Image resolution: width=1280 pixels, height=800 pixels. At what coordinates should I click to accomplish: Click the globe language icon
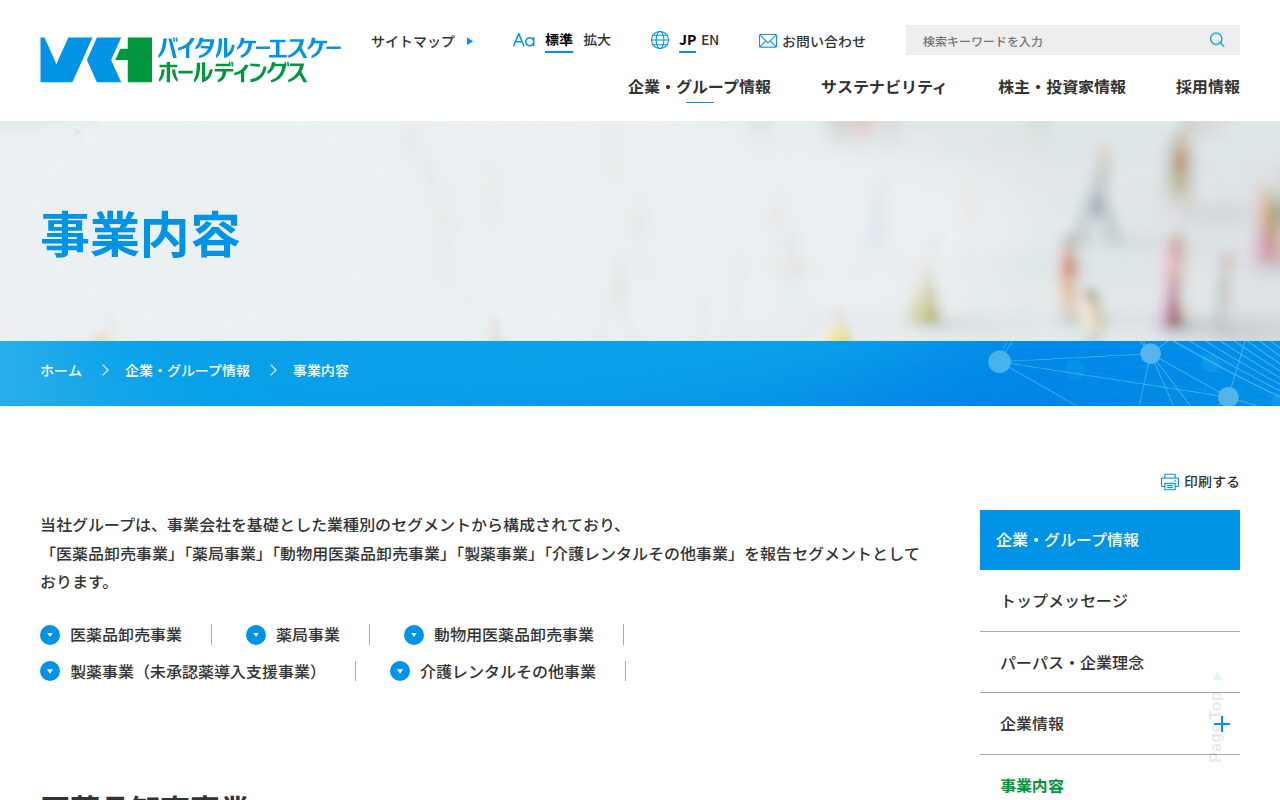(660, 40)
